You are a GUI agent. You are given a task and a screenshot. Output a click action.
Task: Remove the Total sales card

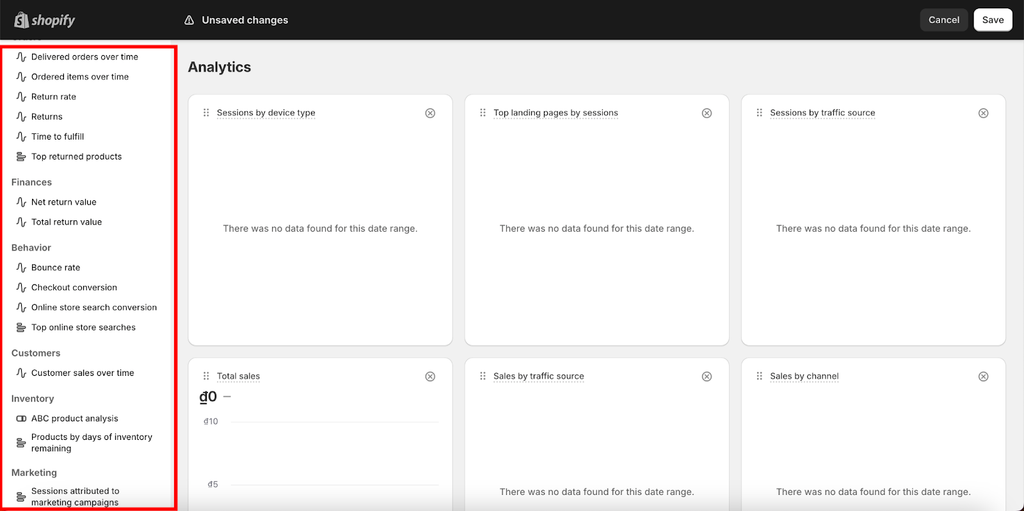point(430,376)
